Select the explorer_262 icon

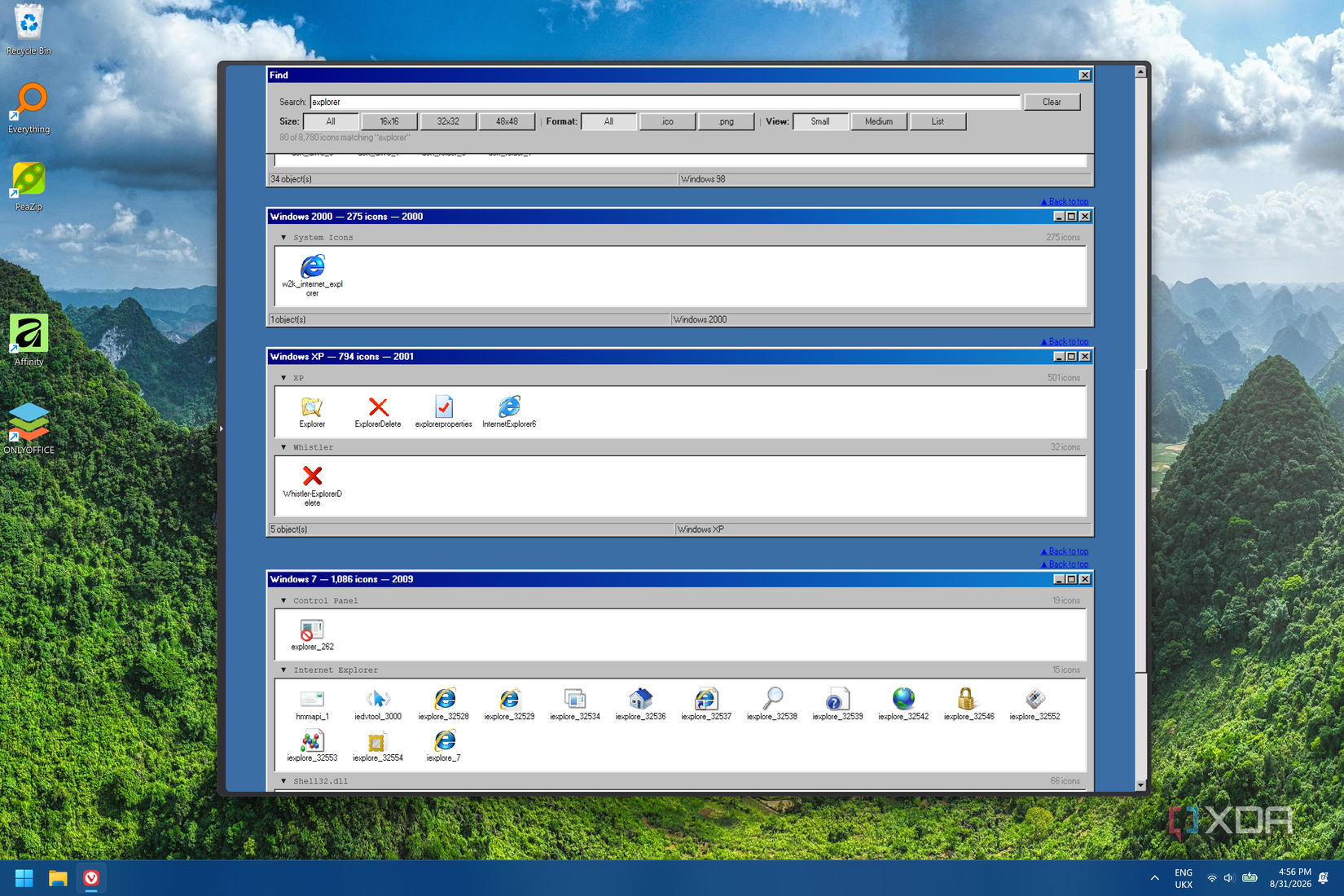(312, 635)
